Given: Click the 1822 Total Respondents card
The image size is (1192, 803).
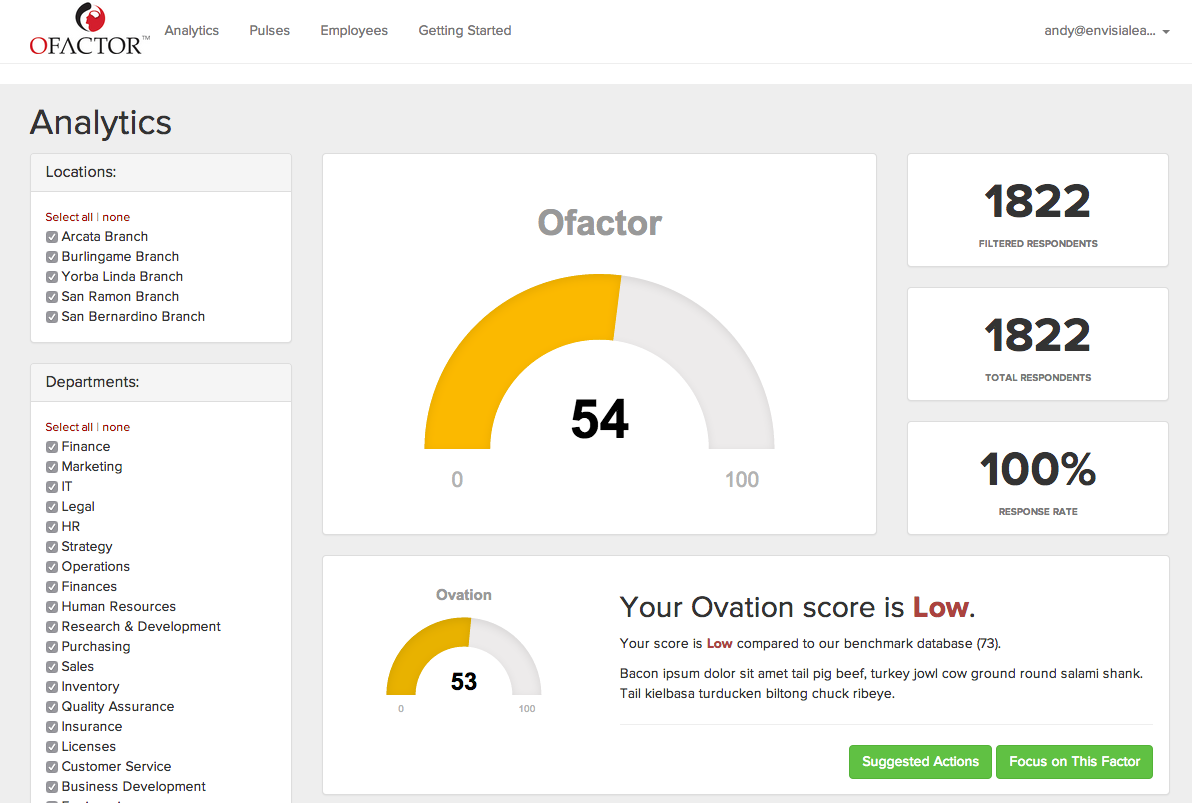Looking at the screenshot, I should [1038, 344].
